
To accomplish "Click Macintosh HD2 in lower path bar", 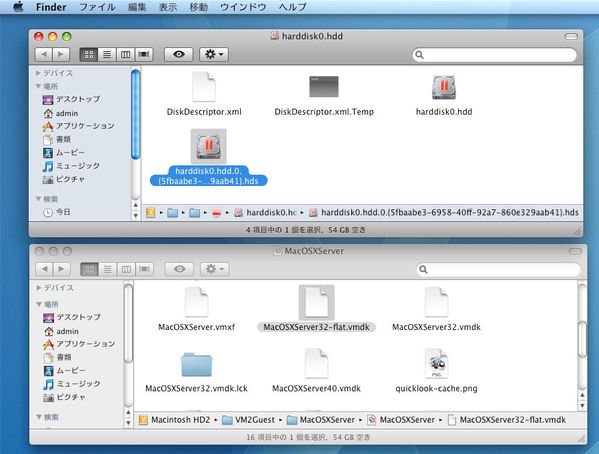I will pos(174,420).
